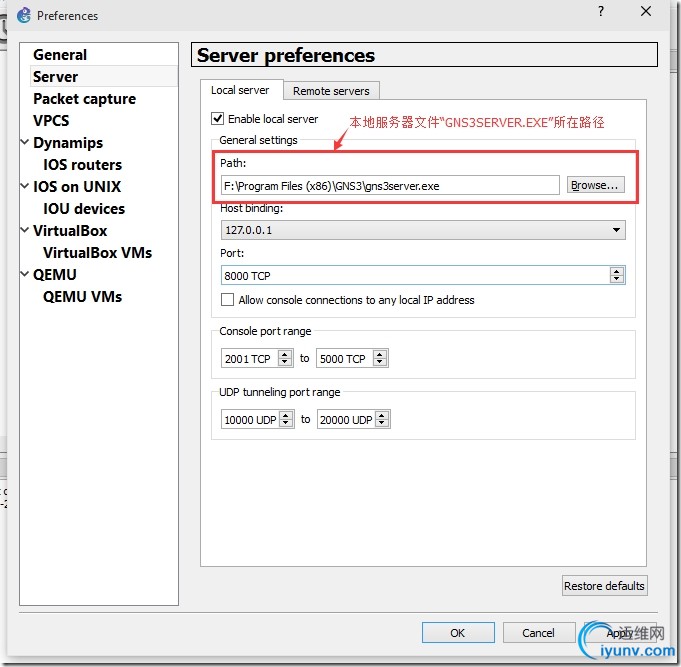Open the Host binding dropdown

tap(423, 230)
